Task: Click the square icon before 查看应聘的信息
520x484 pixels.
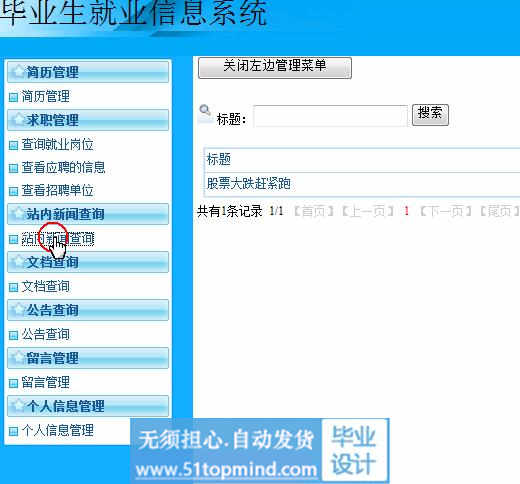Action: point(13,168)
